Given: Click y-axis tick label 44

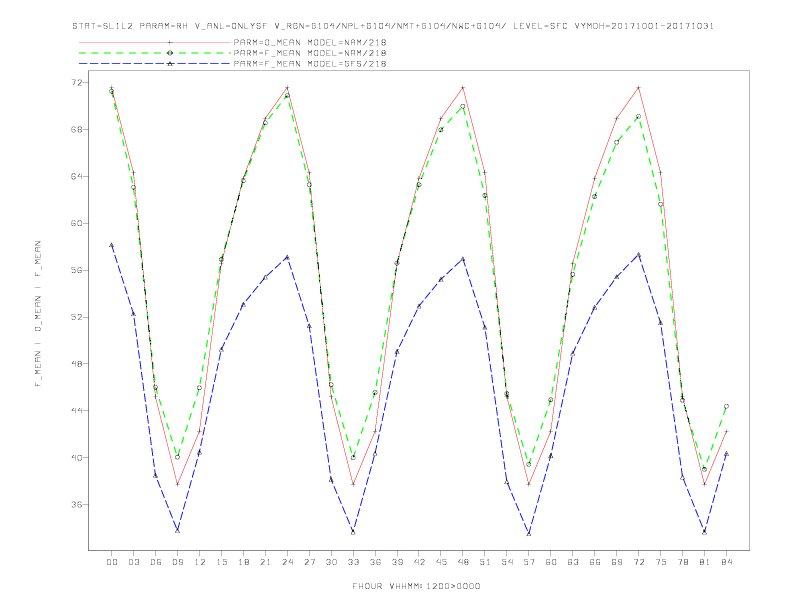Looking at the screenshot, I should point(79,411).
